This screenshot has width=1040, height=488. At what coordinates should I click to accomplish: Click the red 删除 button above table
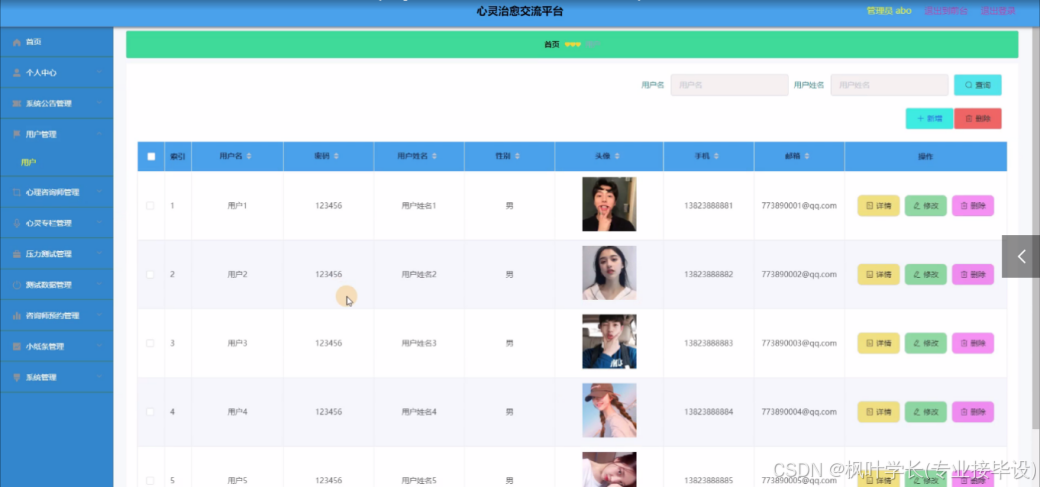coord(978,118)
